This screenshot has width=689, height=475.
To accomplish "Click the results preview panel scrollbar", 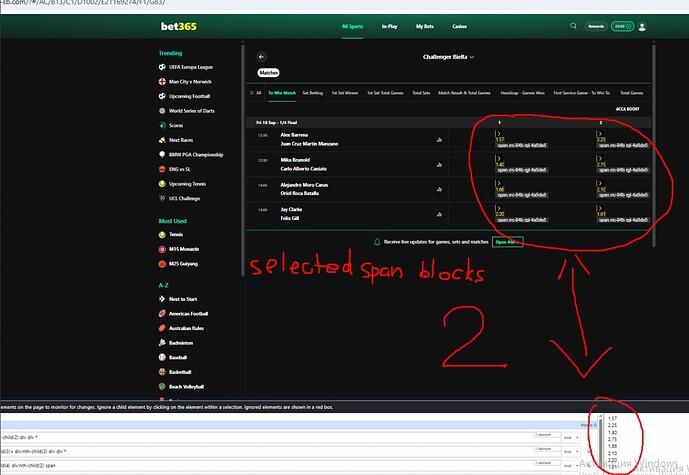I will [601, 444].
